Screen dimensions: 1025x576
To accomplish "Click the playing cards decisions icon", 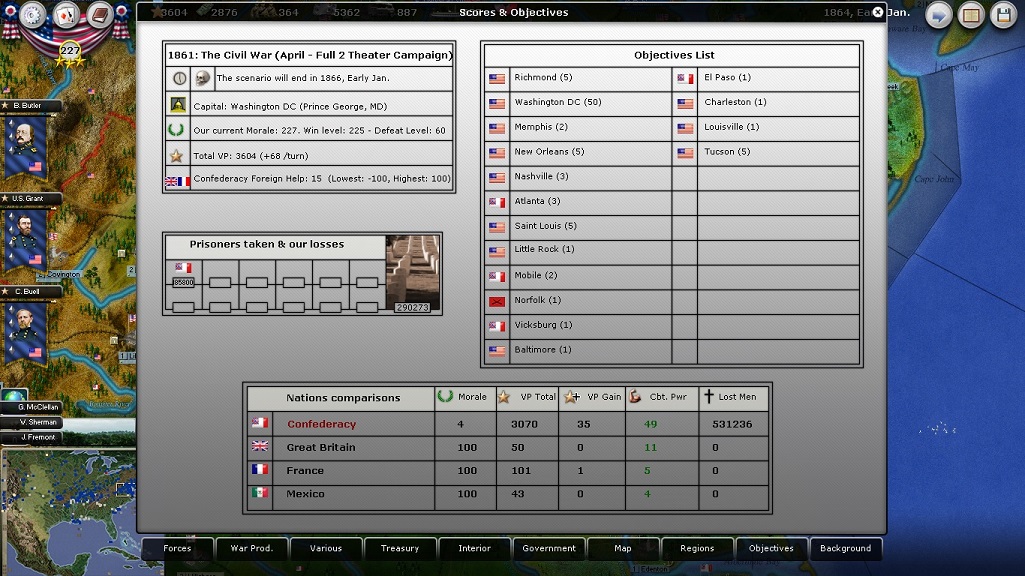I will click(x=65, y=15).
